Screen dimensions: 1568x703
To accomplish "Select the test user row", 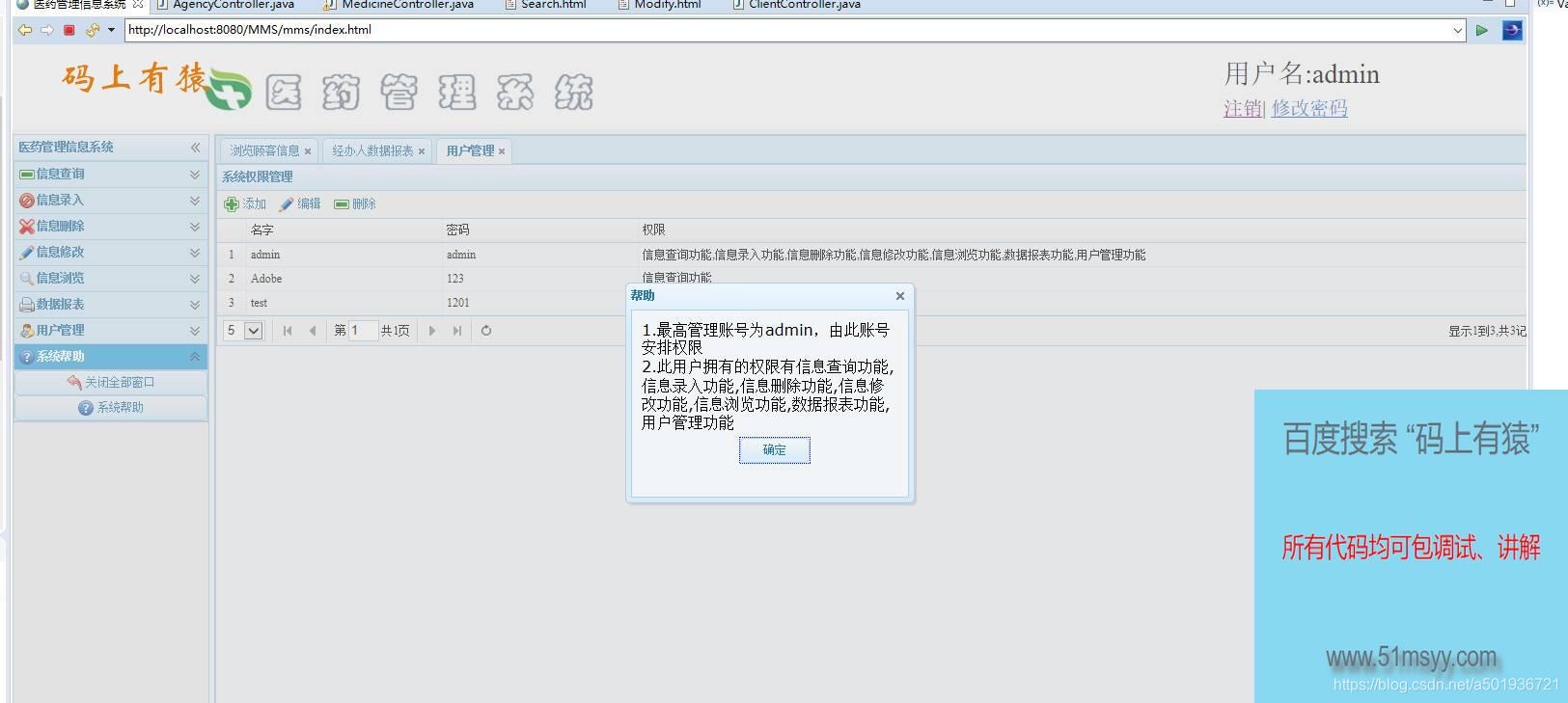I will point(871,303).
